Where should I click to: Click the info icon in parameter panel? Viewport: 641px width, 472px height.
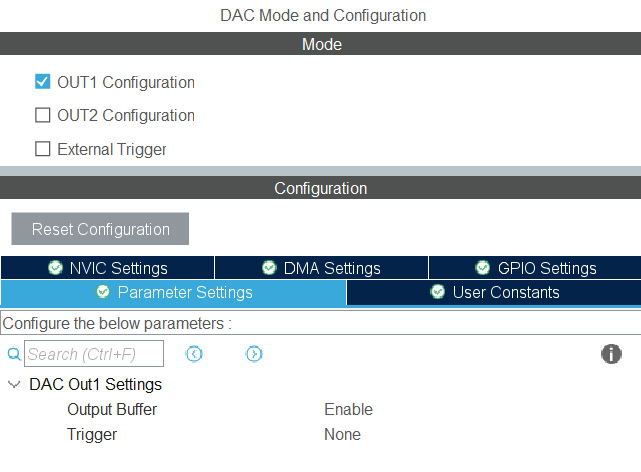611,353
